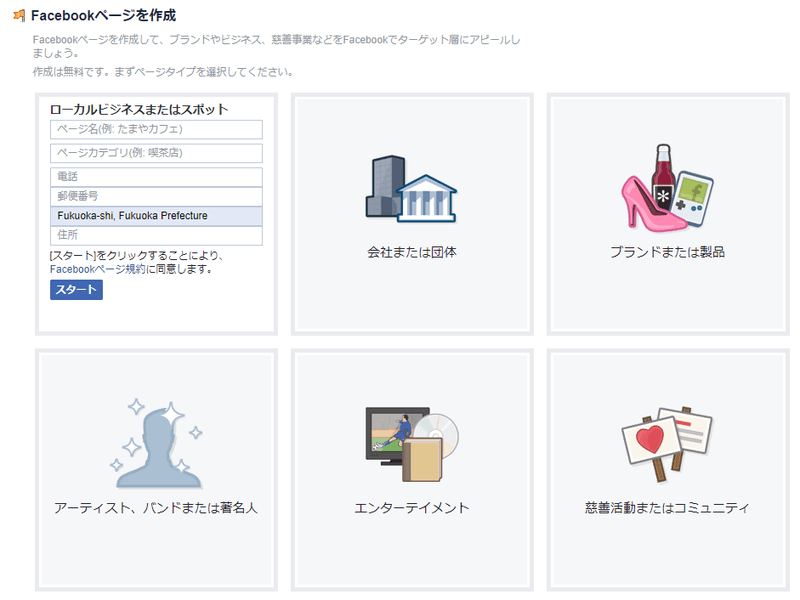The height and width of the screenshot is (600, 800).
Task: Select the アーティスト、バンドまたは著名人 label
Action: tap(156, 508)
